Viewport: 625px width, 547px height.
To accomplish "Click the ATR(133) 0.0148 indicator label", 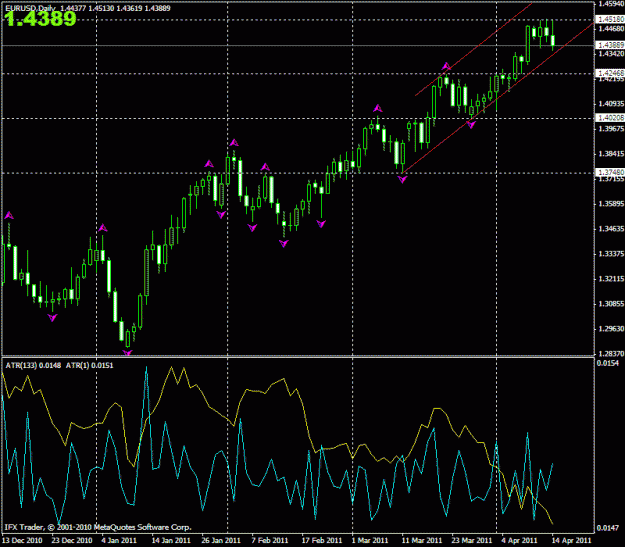I will (33, 365).
